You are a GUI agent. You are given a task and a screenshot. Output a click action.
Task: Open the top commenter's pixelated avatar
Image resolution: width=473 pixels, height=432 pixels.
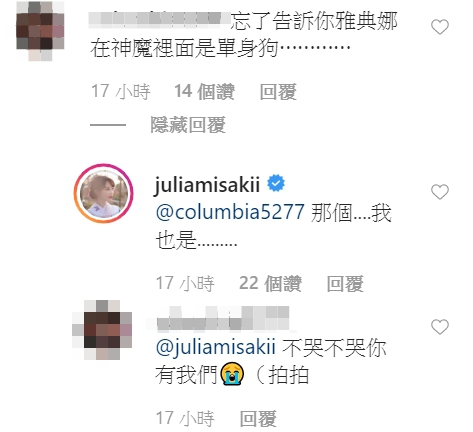click(x=40, y=31)
